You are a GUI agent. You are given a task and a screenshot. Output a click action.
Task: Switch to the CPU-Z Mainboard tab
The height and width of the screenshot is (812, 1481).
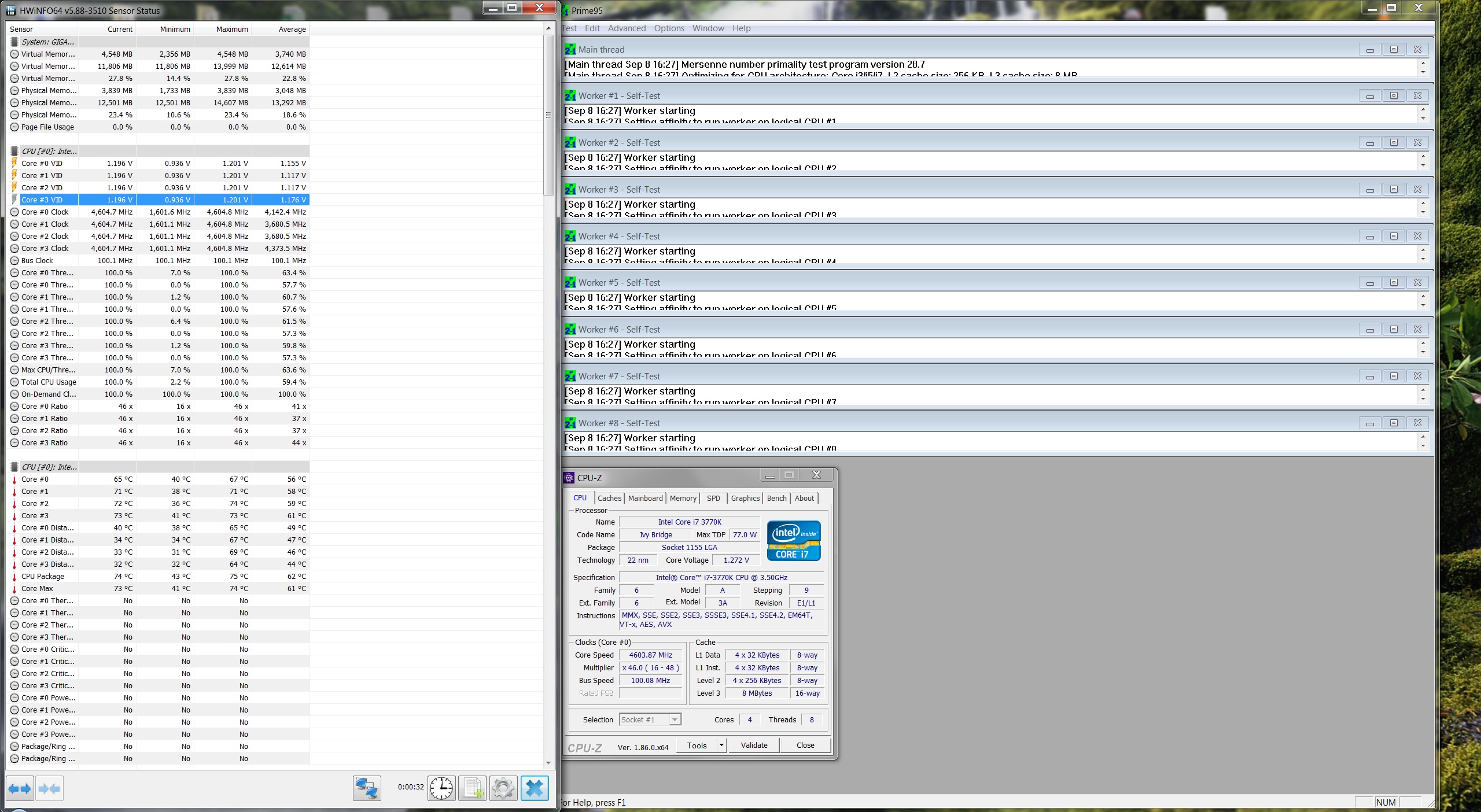click(645, 499)
